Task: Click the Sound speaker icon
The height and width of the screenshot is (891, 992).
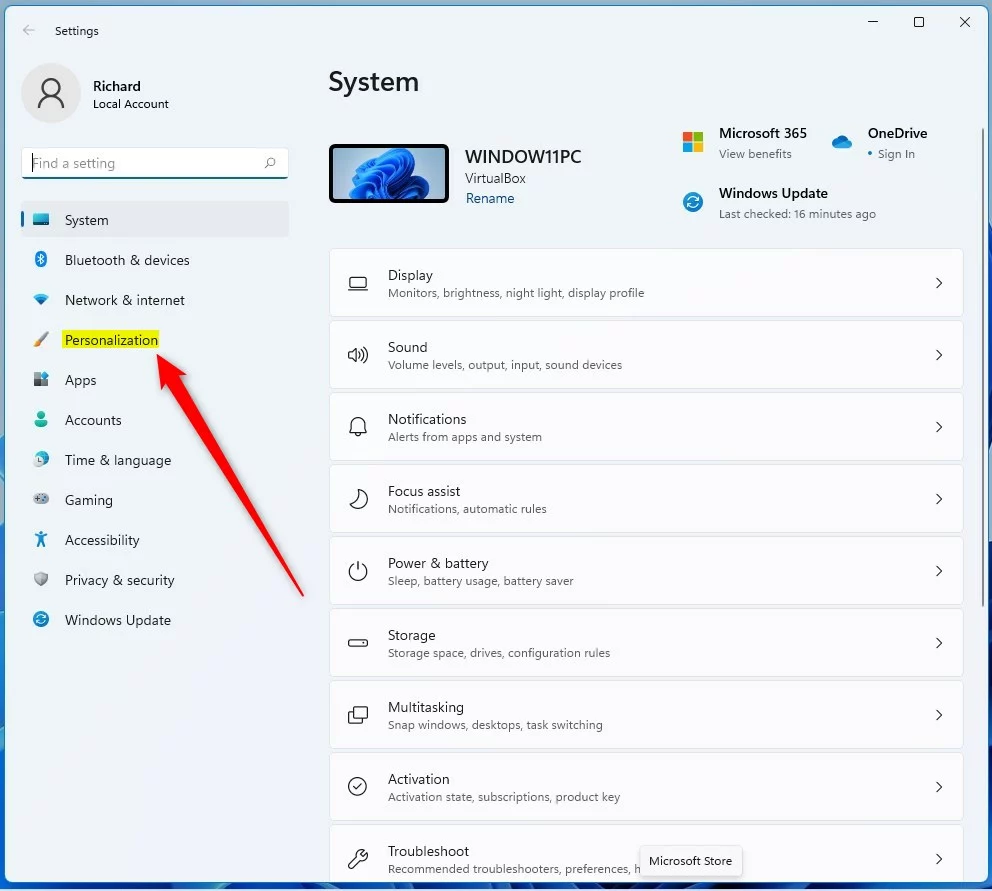Action: (x=357, y=355)
